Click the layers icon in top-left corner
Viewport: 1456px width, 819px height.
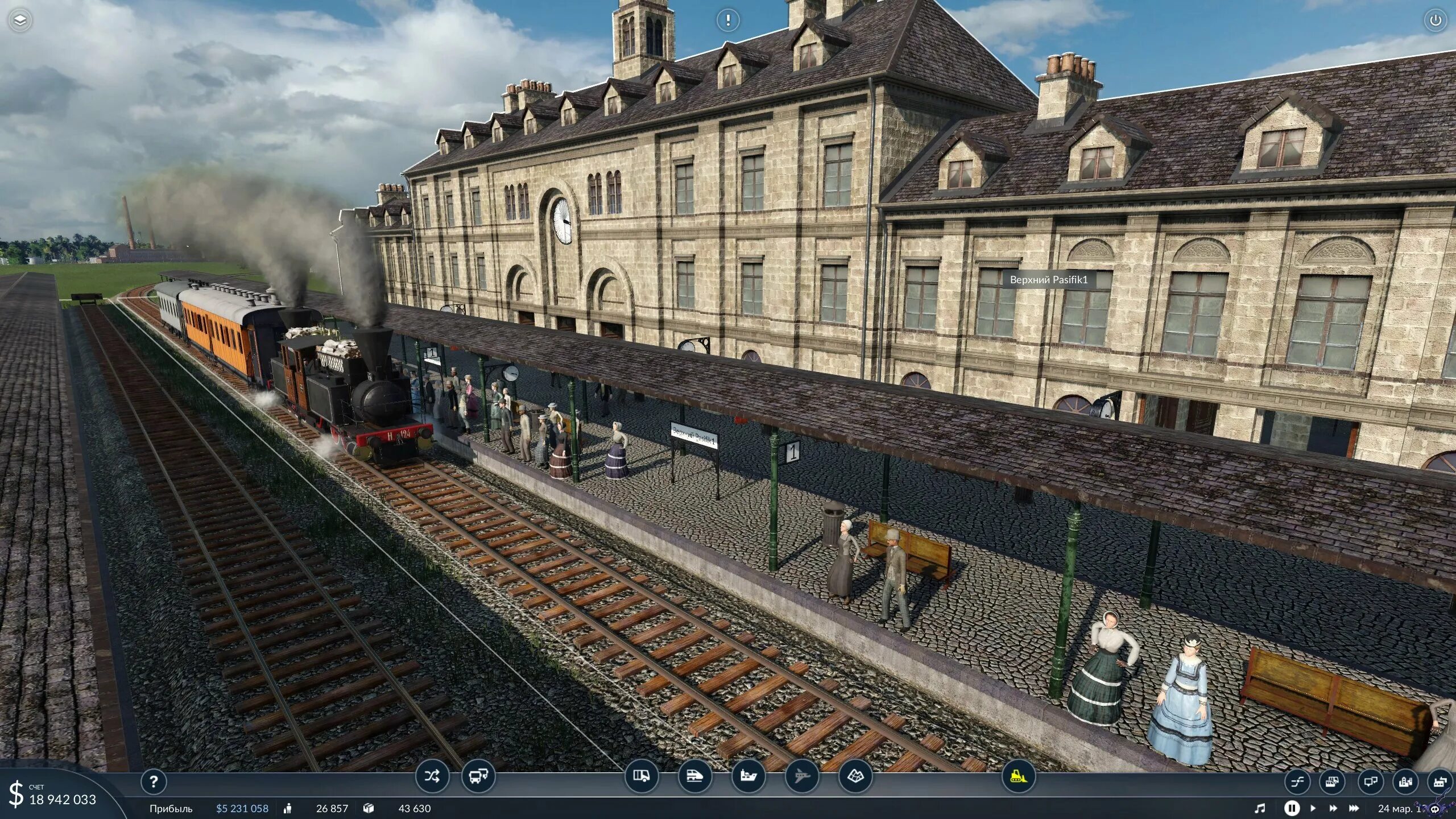tap(20, 20)
